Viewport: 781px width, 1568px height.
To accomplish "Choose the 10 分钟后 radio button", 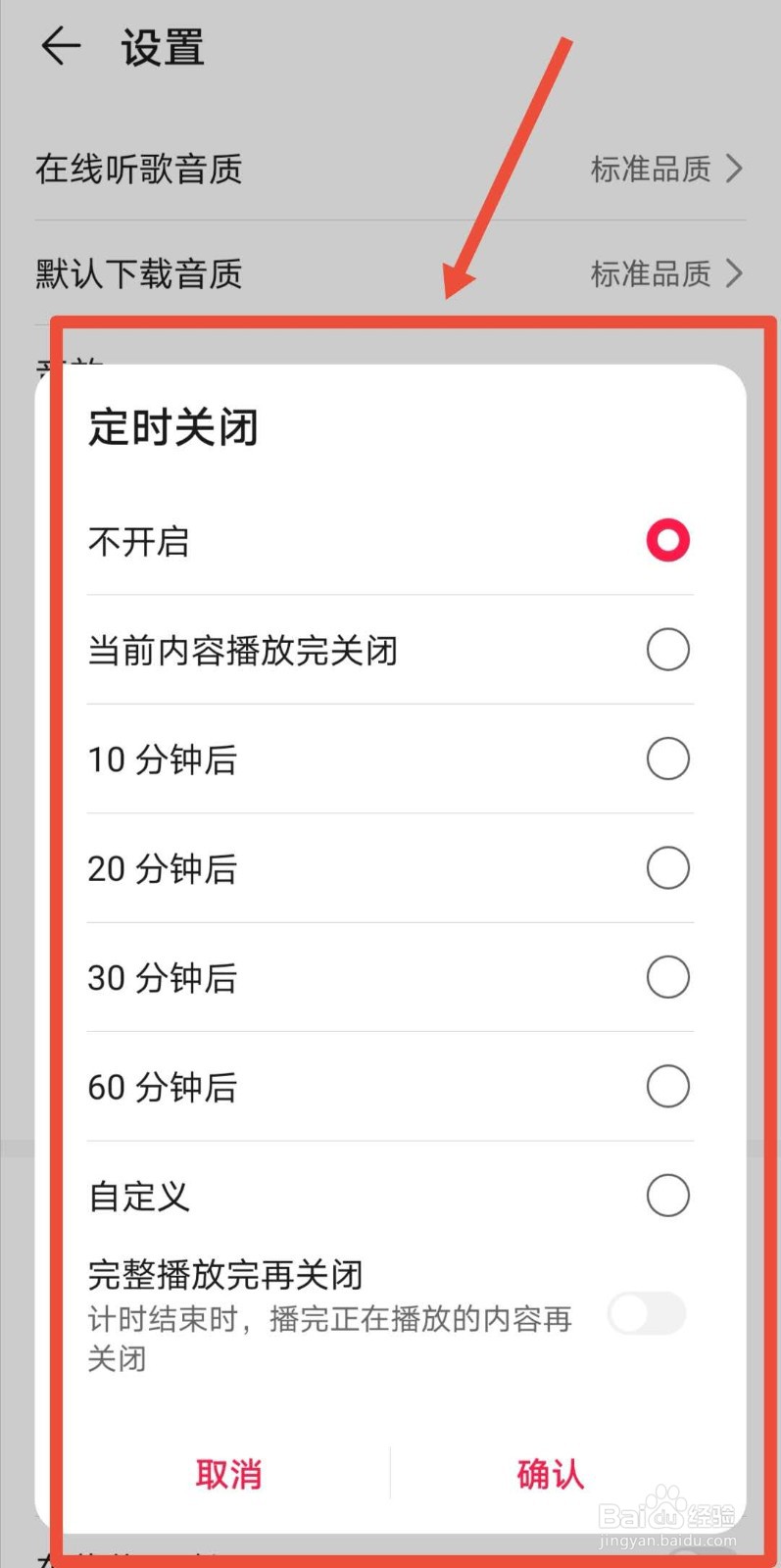I will pos(667,759).
